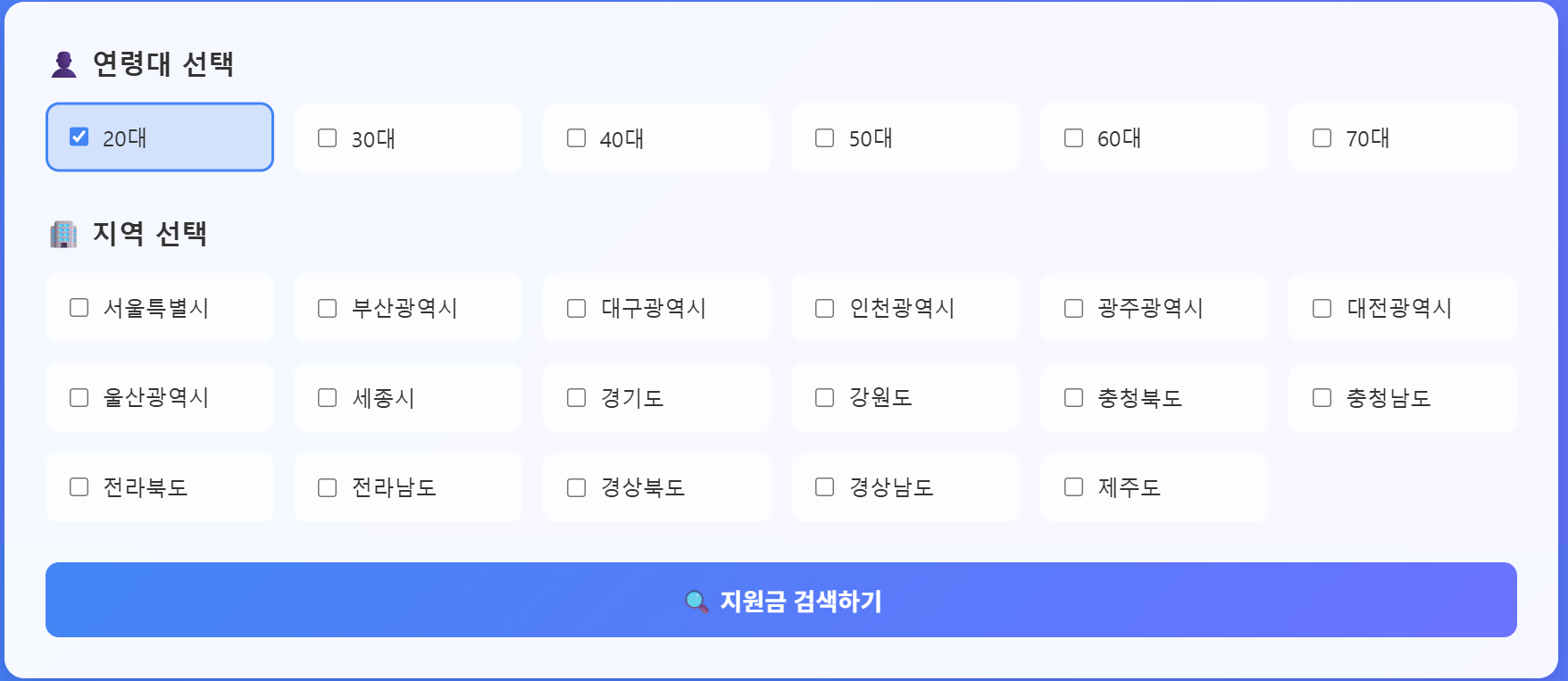
Task: Check the 서울특별시 region checkbox
Action: click(x=79, y=308)
